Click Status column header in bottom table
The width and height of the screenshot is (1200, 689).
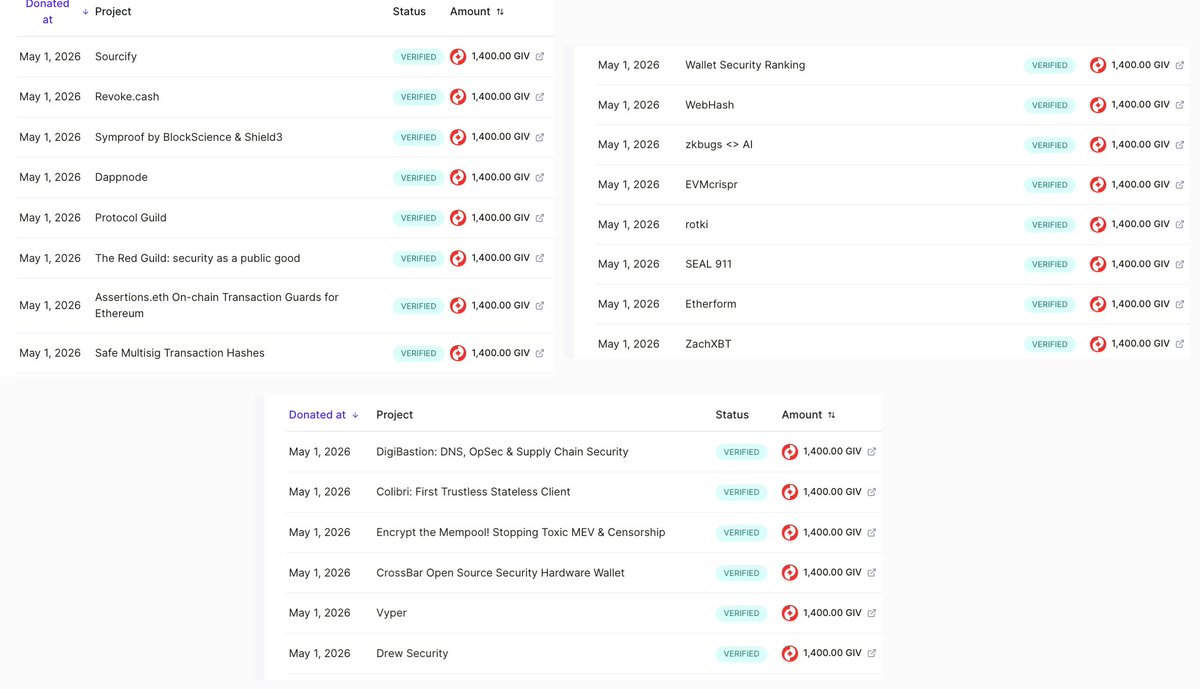pyautogui.click(x=732, y=415)
